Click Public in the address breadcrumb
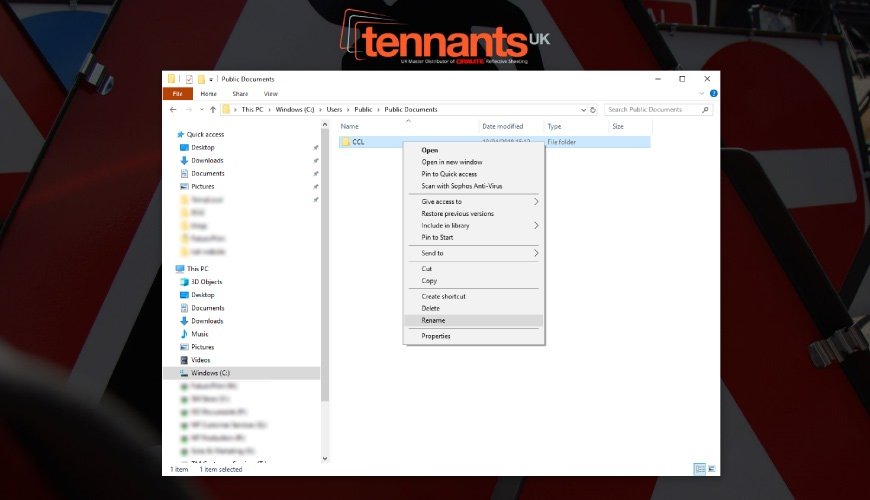This screenshot has height=500, width=870. [363, 110]
